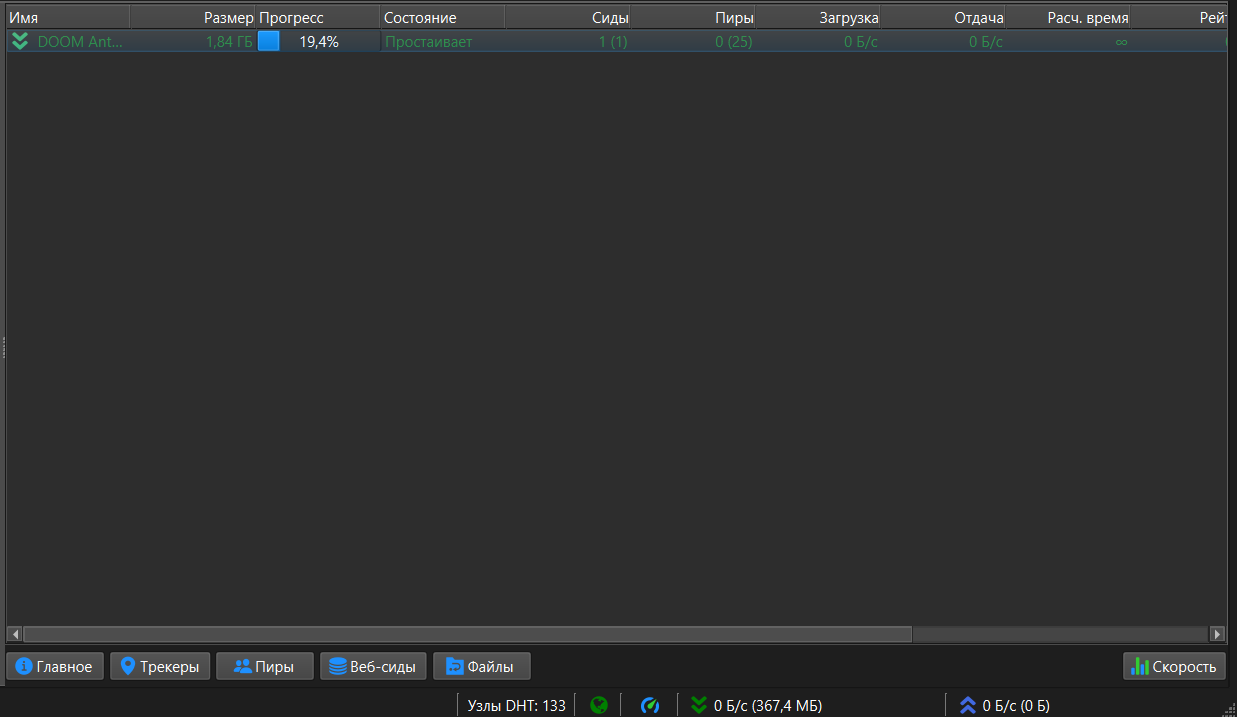Show the Скорость graph tab

1174,666
